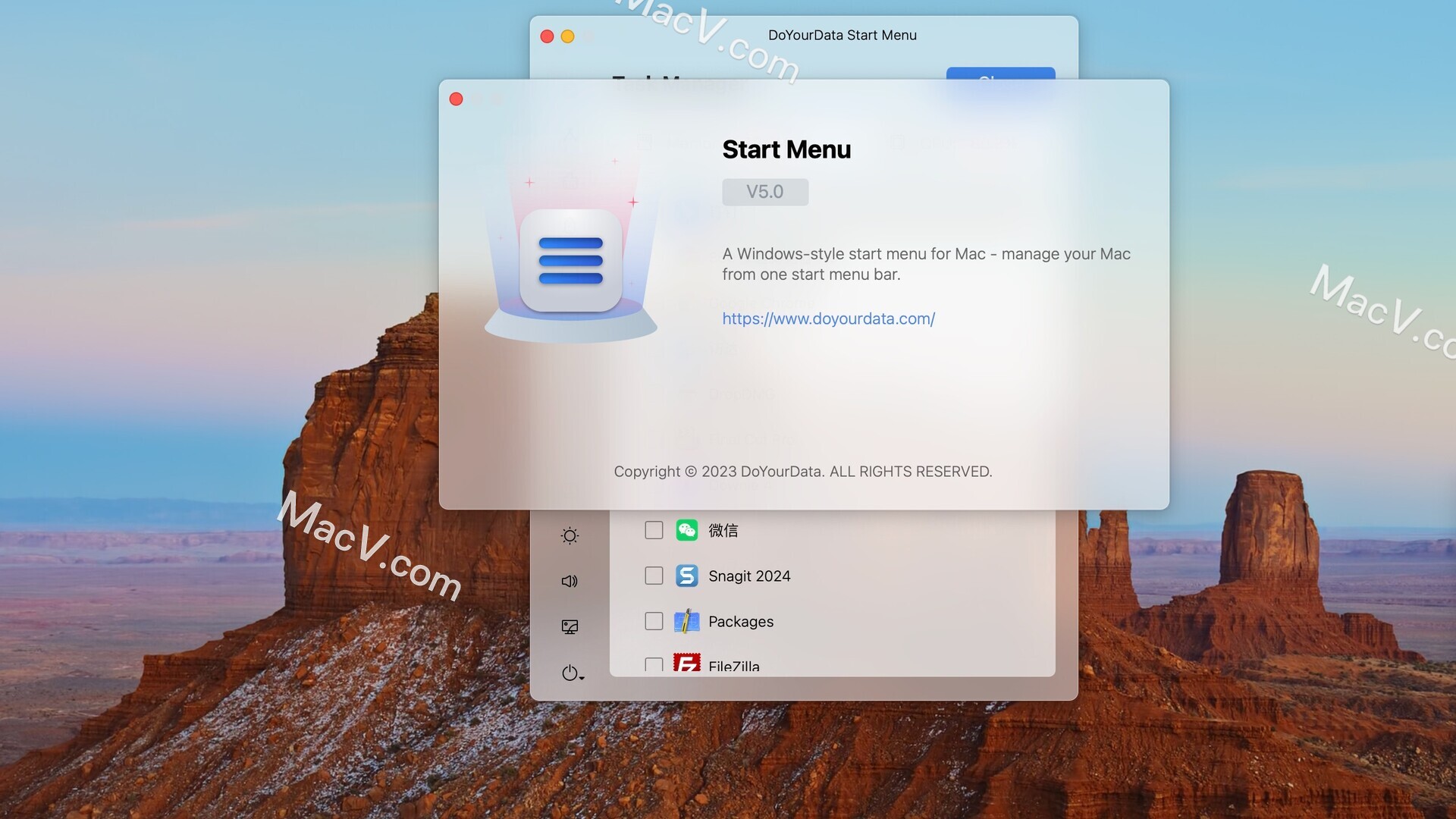Check the 微信 checkbox
The width and height of the screenshot is (1456, 819).
[654, 530]
